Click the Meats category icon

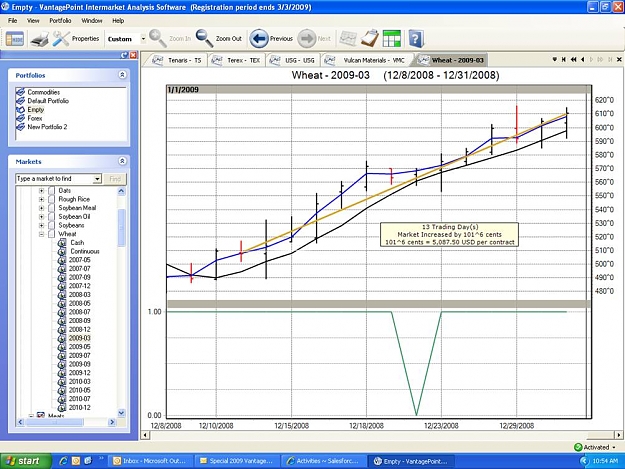point(41,415)
